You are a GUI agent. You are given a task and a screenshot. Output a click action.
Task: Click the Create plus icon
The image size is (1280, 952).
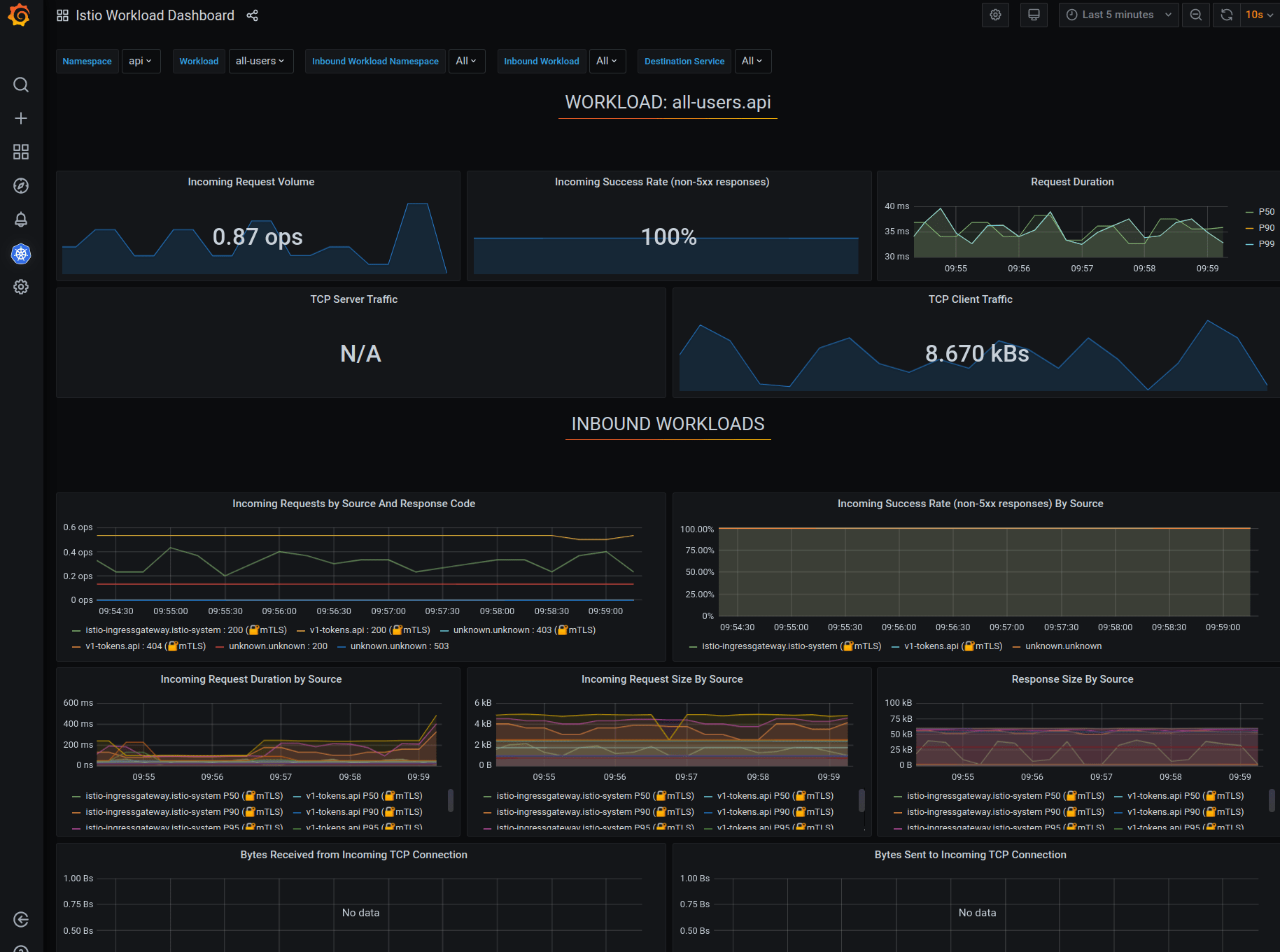(x=21, y=118)
